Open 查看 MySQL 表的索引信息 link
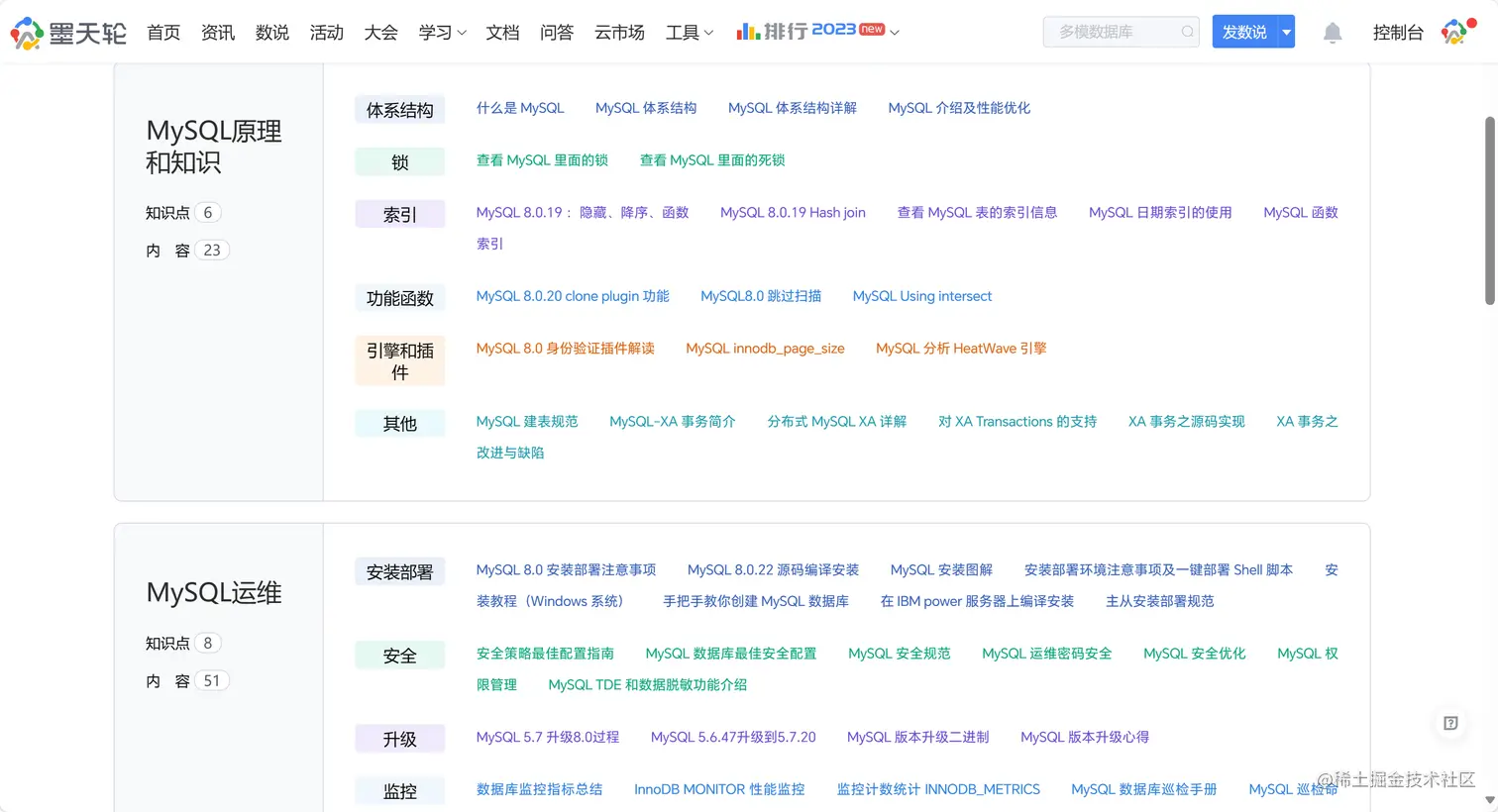This screenshot has height=812, width=1498. pyautogui.click(x=977, y=213)
